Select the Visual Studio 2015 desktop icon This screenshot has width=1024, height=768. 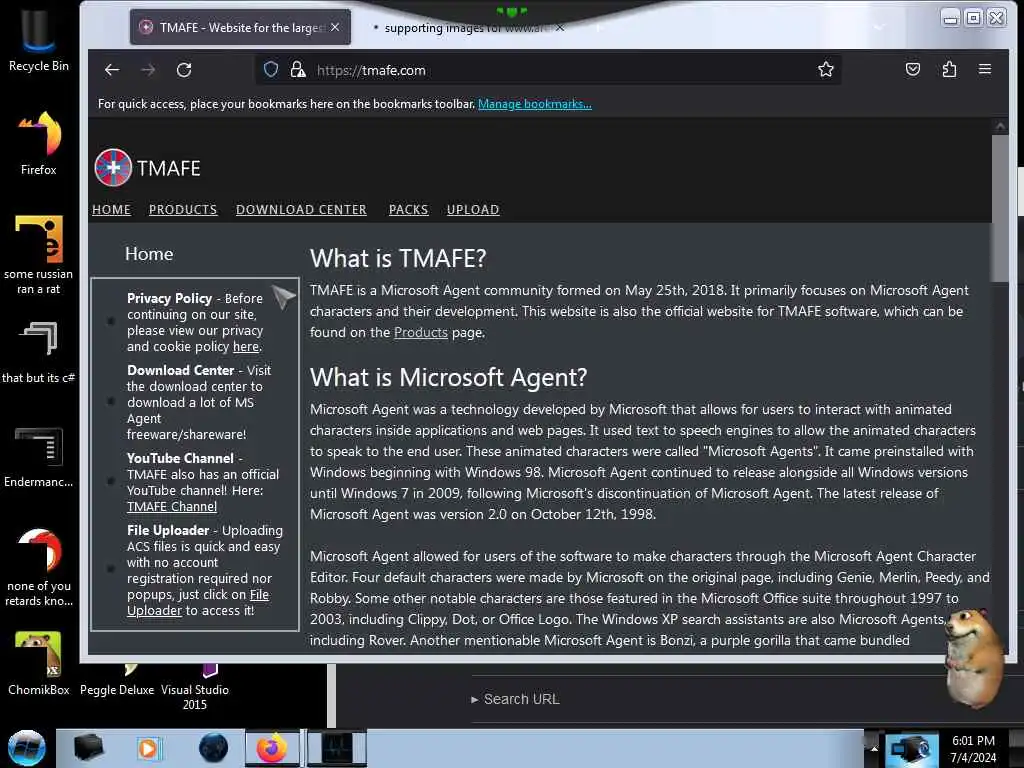coord(195,688)
